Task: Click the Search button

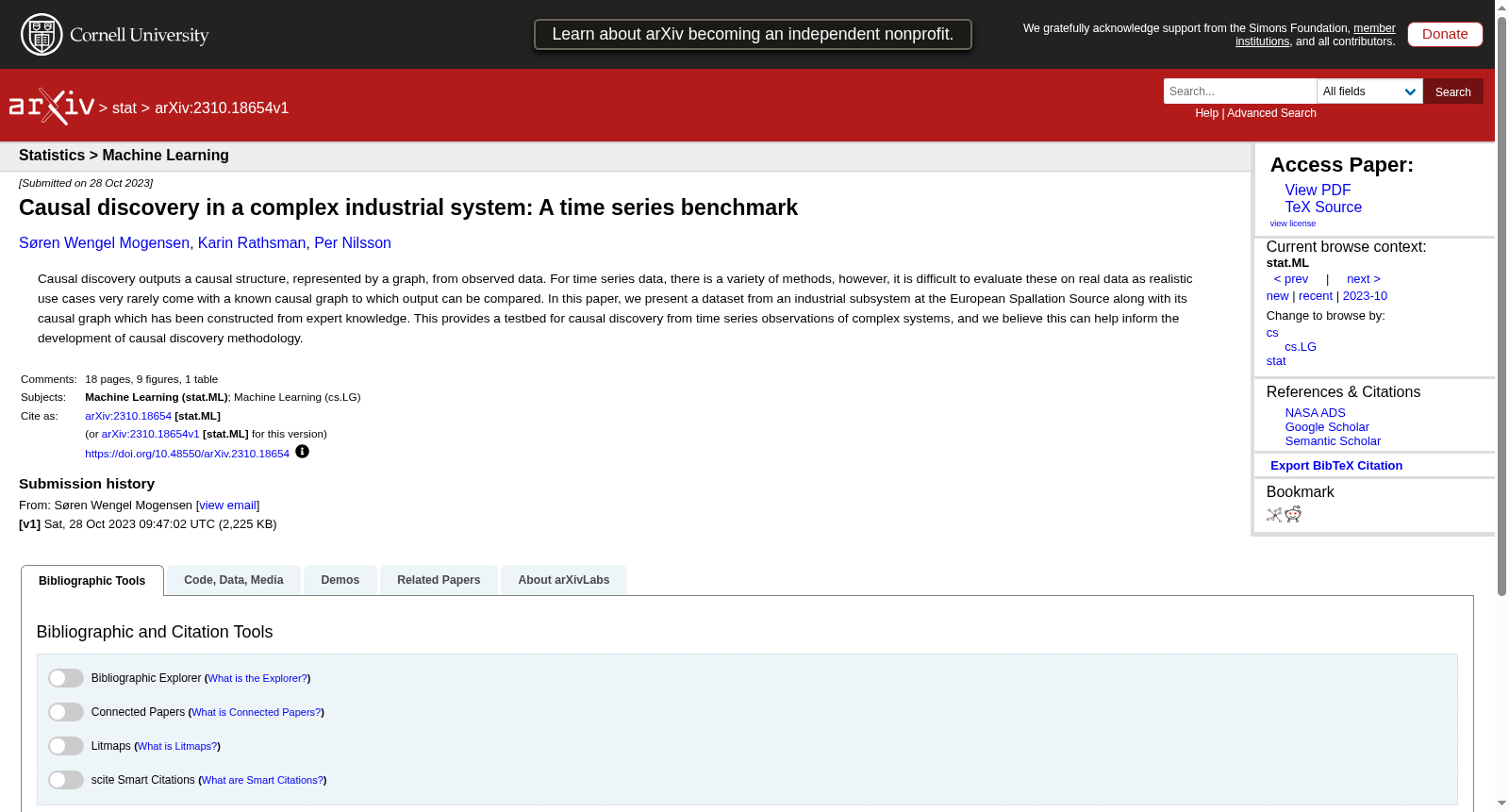Action: coord(1453,91)
